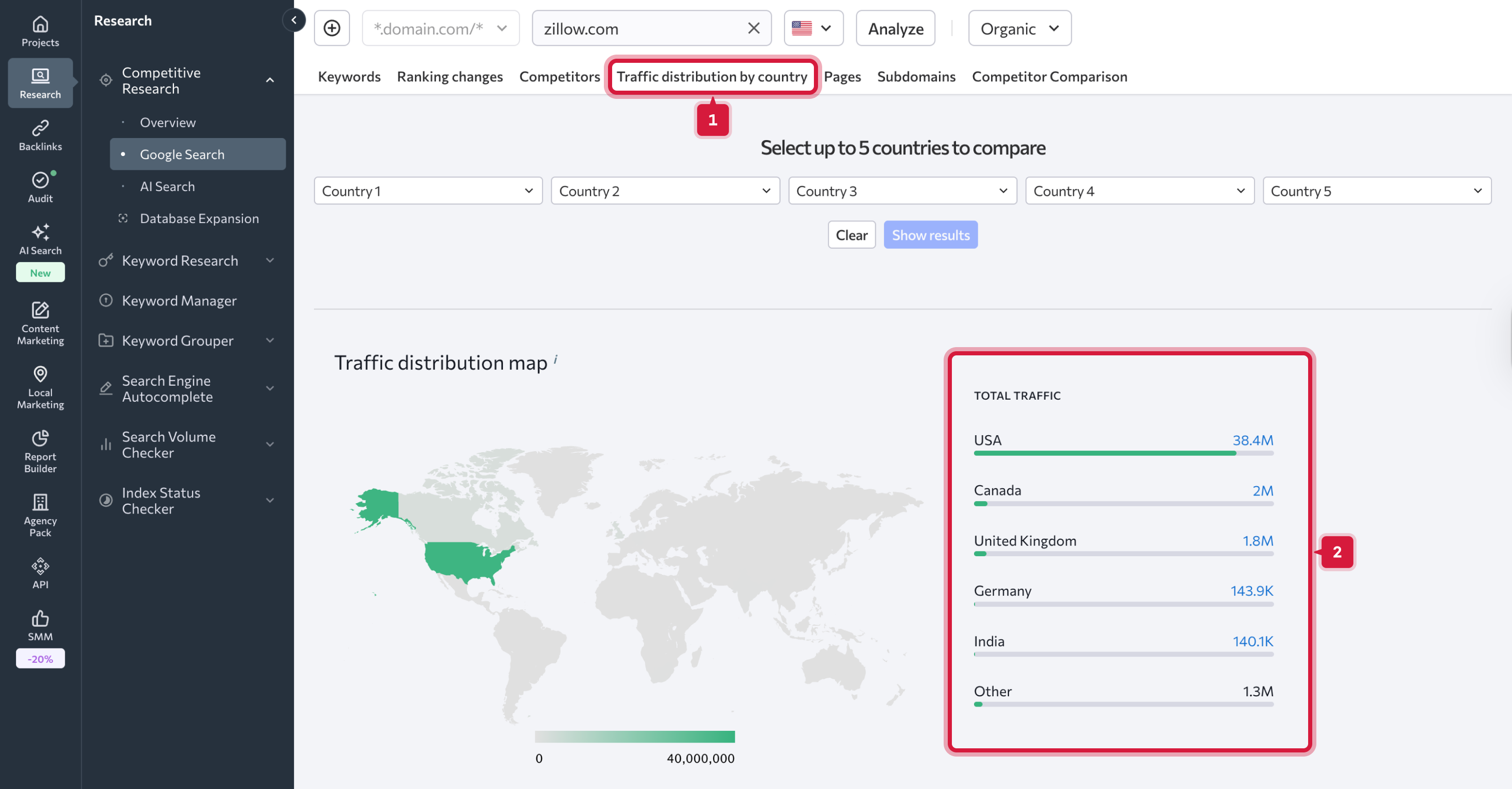1512x789 pixels.
Task: Collapse Competitive Research section
Action: click(269, 80)
